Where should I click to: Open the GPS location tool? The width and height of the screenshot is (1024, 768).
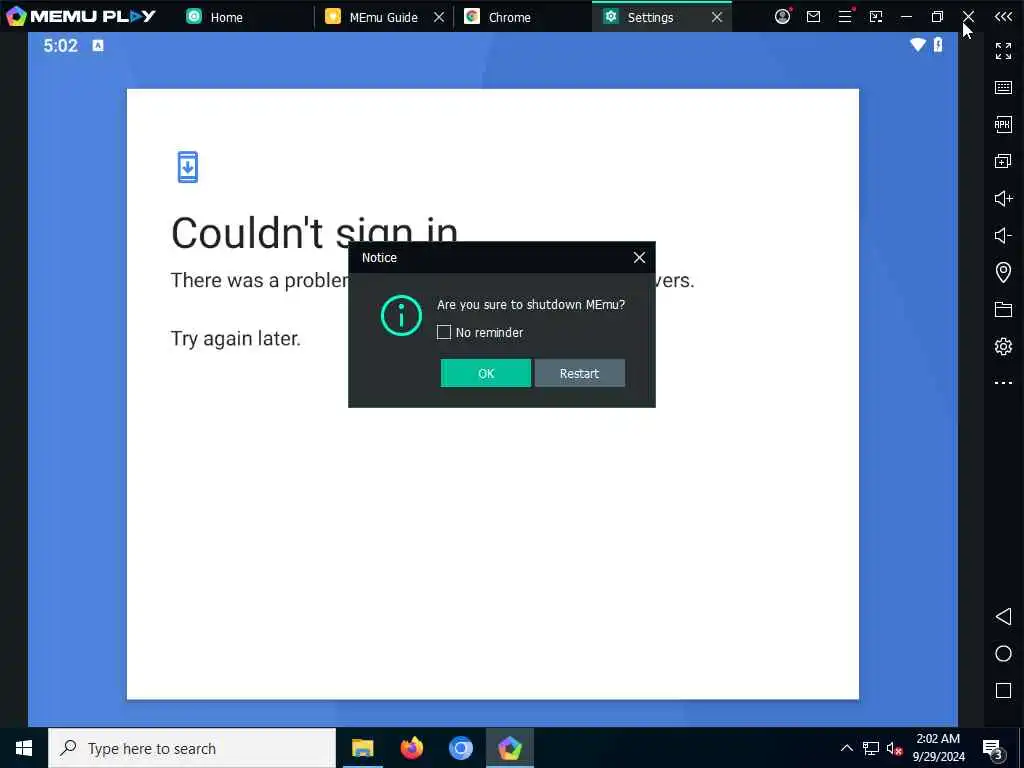pos(1003,272)
